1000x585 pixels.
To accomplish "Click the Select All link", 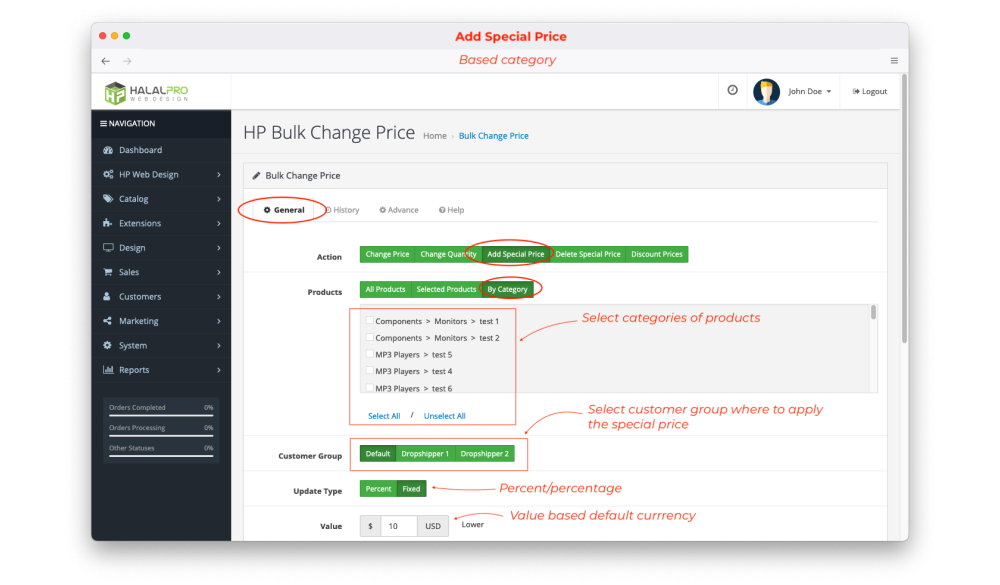I will (x=384, y=416).
